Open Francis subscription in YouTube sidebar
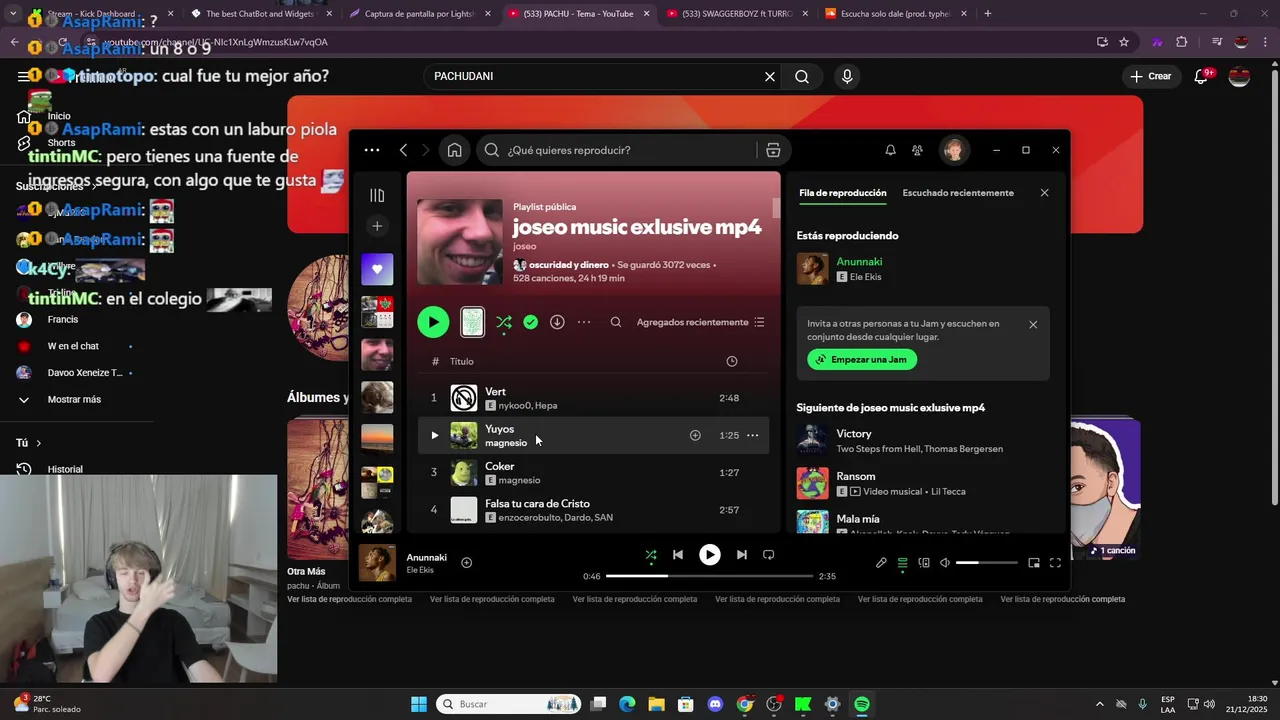1280x720 pixels. [x=60, y=319]
